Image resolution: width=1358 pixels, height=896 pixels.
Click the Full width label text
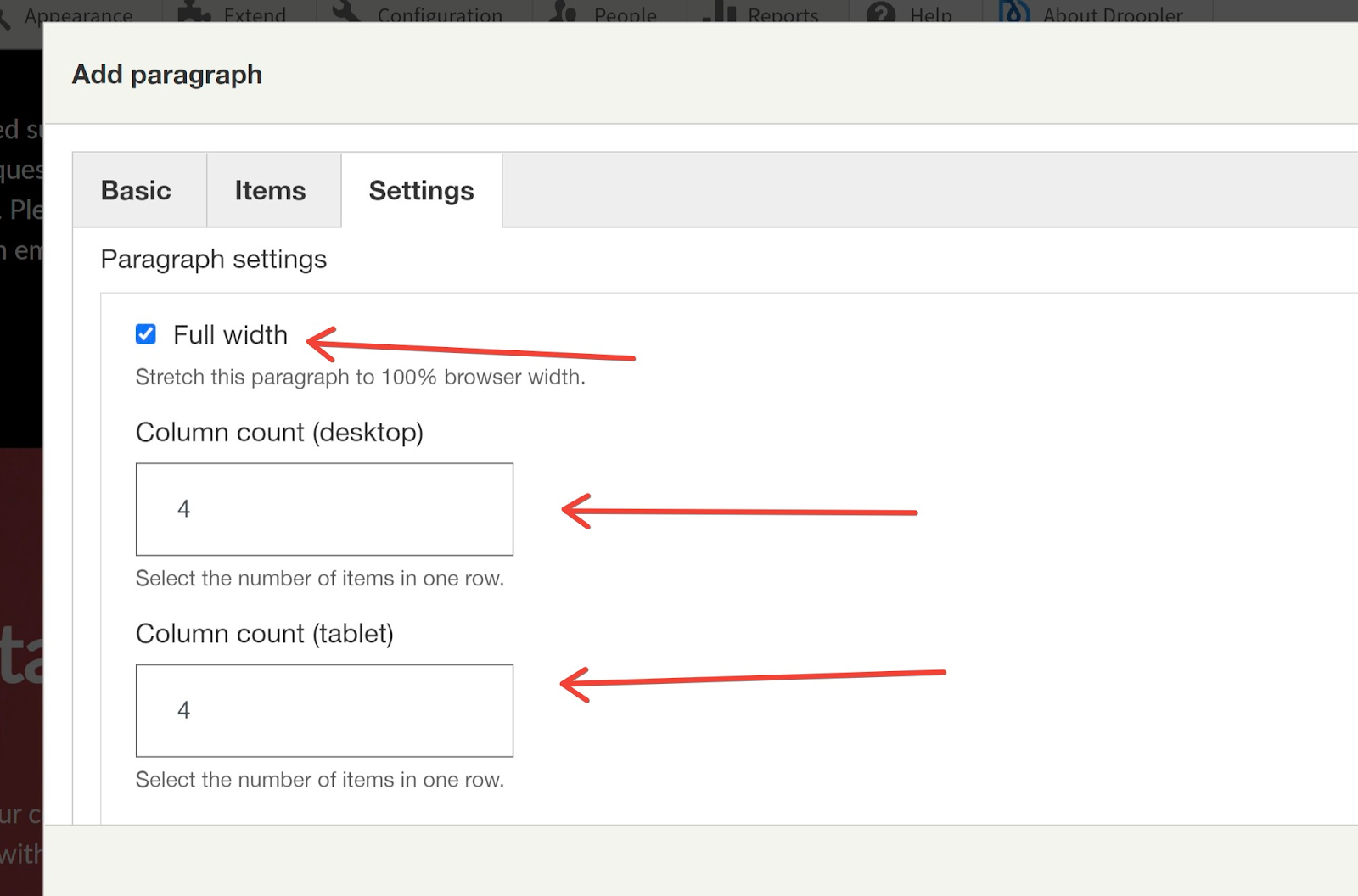[230, 335]
